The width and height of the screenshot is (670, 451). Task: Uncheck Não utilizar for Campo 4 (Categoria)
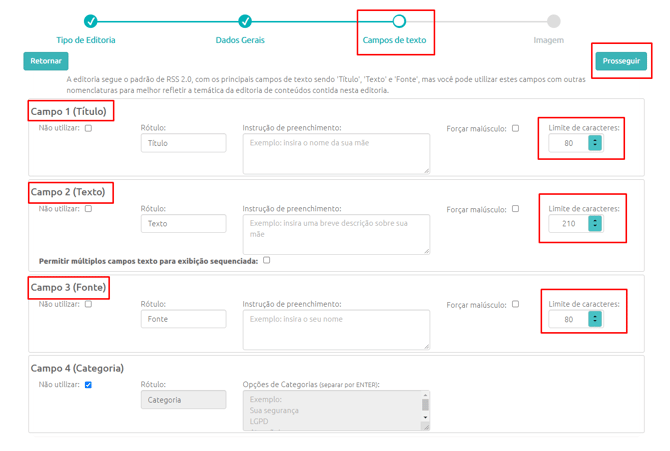88,385
